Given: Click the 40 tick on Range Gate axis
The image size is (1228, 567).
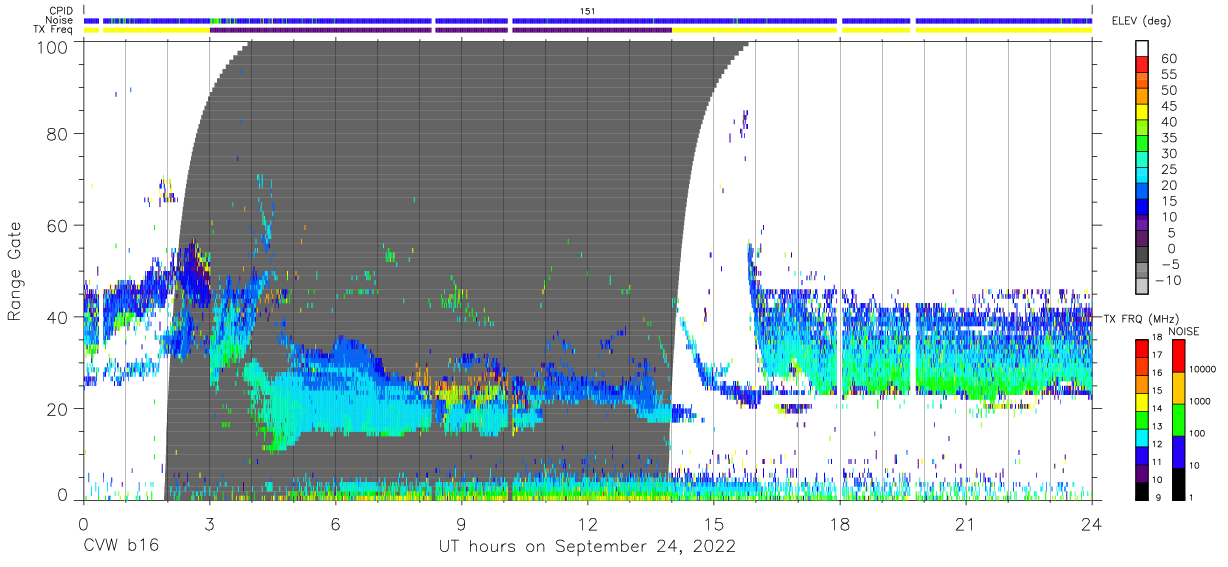Looking at the screenshot, I should coord(57,316).
